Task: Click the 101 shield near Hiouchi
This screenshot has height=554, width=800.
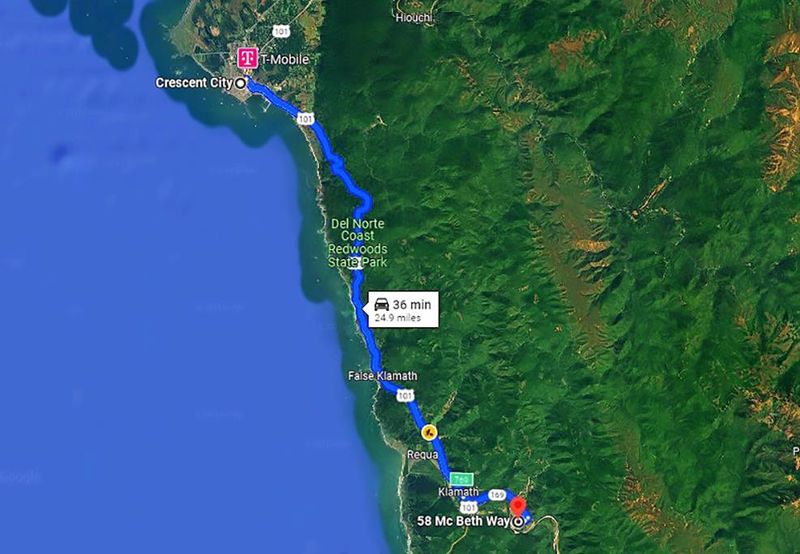Action: [x=281, y=31]
